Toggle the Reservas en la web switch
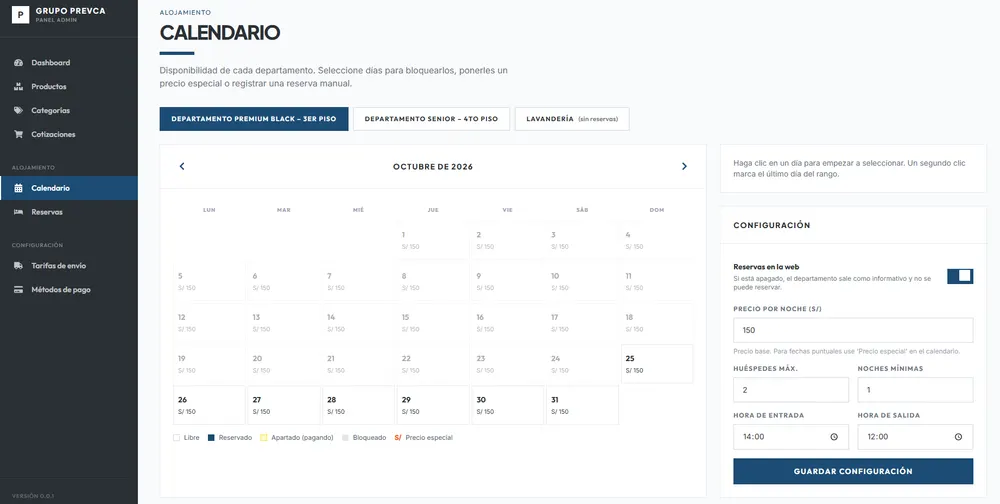Viewport: 1000px width, 504px height. [x=960, y=276]
